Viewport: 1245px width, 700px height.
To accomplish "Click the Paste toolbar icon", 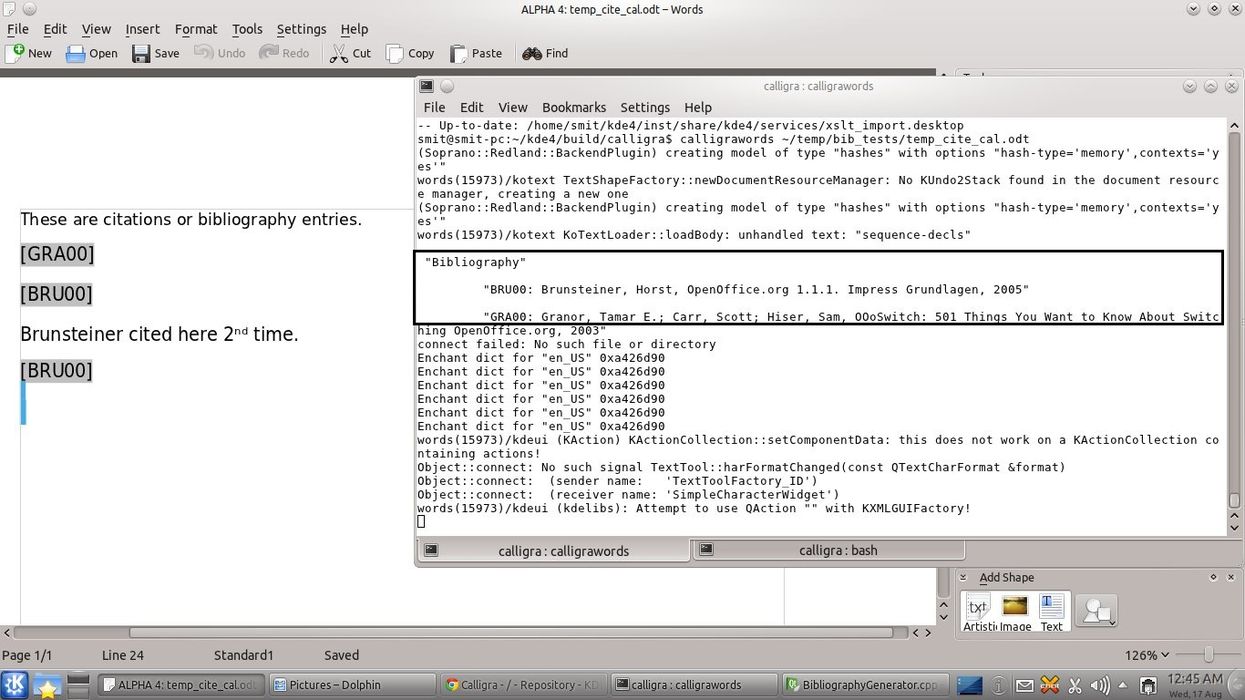I will click(459, 53).
